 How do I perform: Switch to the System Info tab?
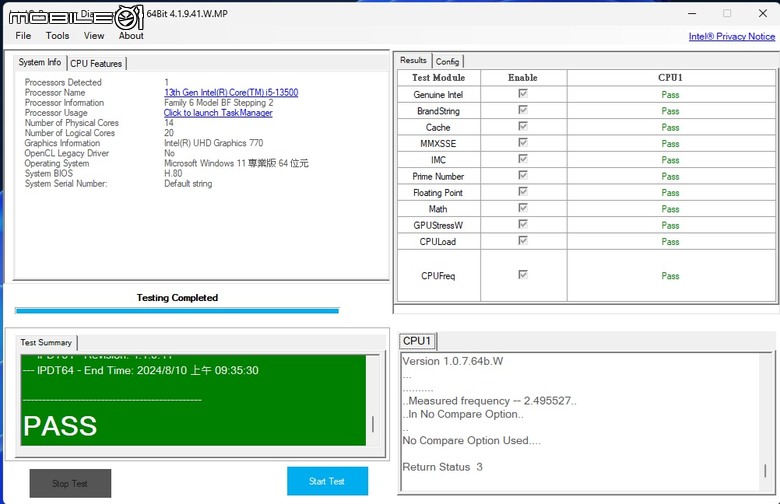point(40,62)
